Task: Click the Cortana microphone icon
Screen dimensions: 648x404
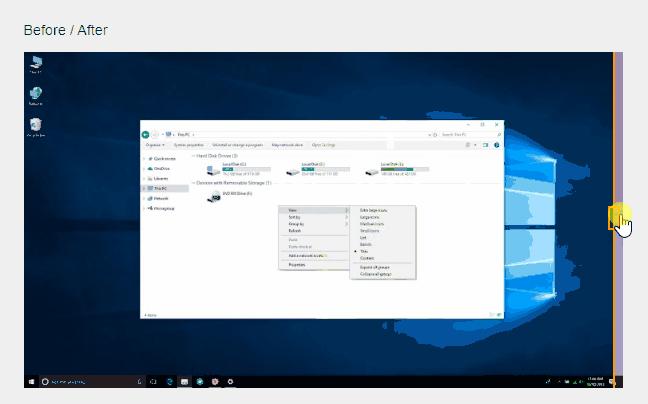Action: (140, 382)
